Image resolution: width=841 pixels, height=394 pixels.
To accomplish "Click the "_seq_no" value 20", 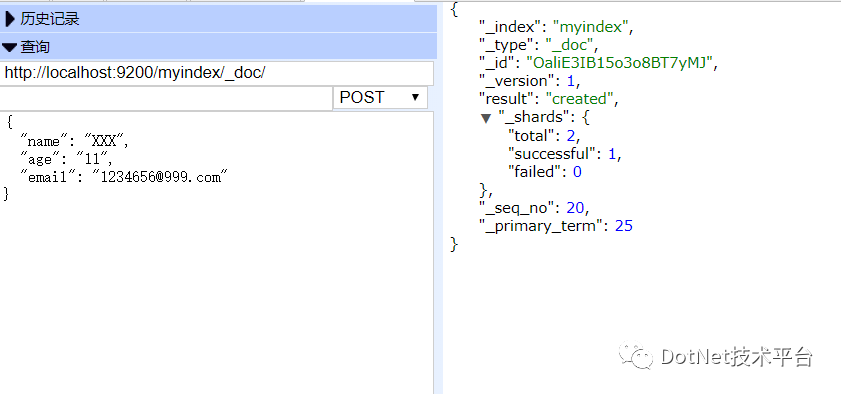I will (576, 207).
